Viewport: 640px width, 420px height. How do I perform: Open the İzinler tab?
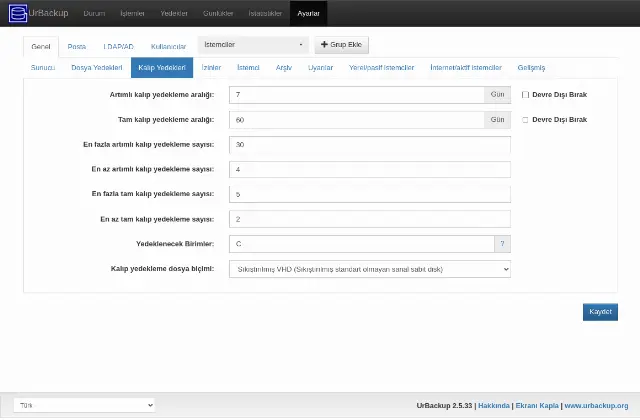pos(211,68)
